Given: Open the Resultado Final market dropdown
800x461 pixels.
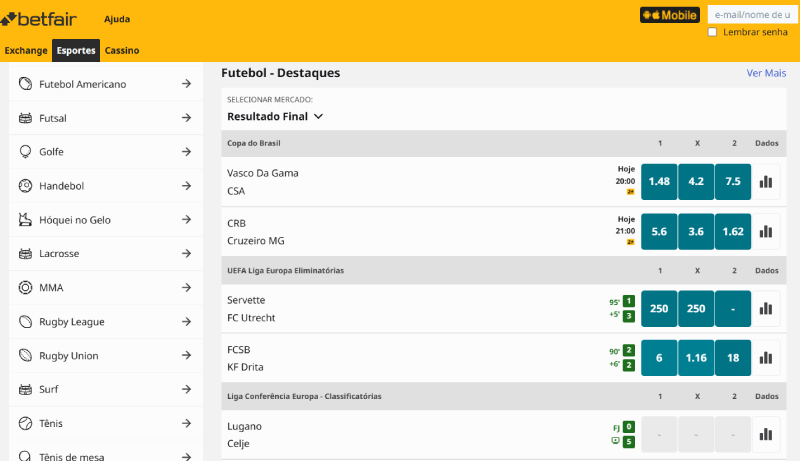Looking at the screenshot, I should tap(275, 116).
